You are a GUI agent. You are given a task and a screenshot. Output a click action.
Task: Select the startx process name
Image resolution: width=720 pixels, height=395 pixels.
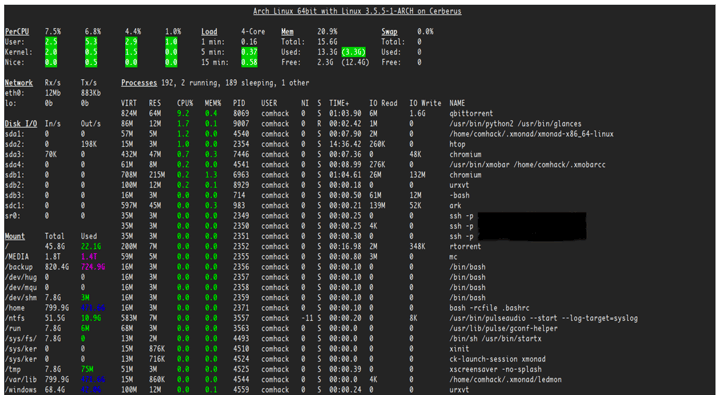(495, 339)
